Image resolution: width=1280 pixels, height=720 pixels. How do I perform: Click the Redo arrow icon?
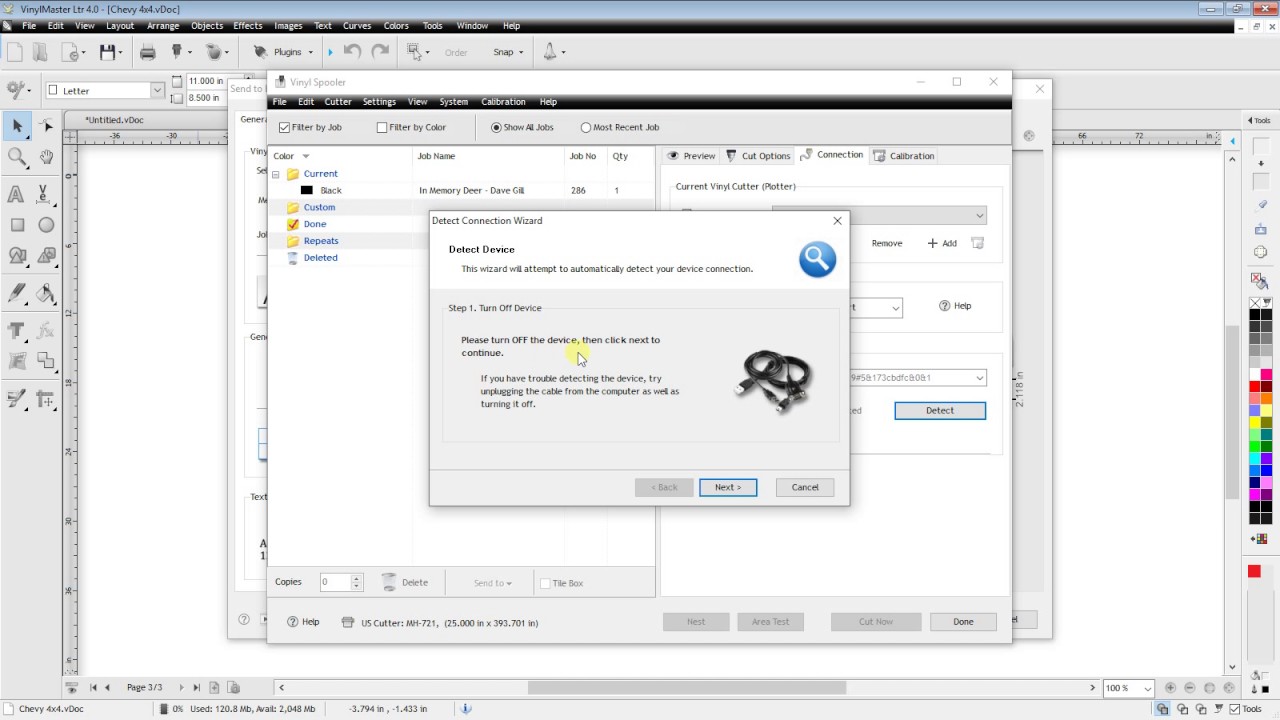[380, 52]
